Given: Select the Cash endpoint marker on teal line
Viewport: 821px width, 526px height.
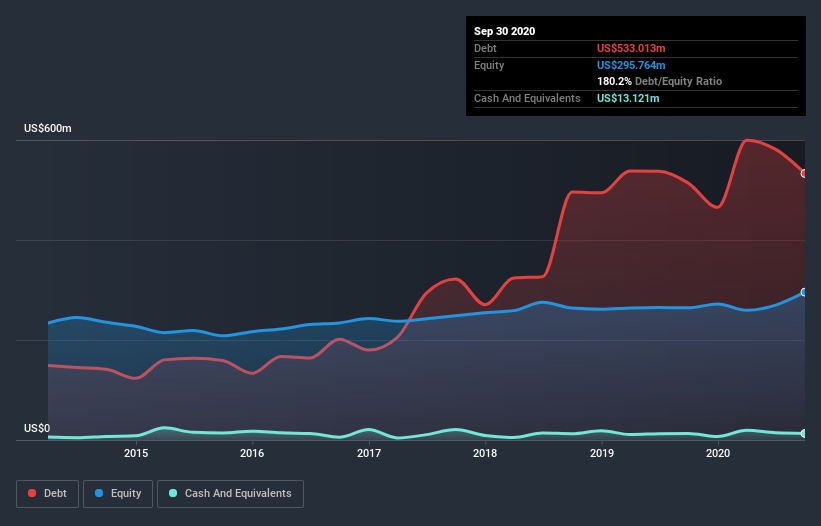Looking at the screenshot, I should coord(804,433).
